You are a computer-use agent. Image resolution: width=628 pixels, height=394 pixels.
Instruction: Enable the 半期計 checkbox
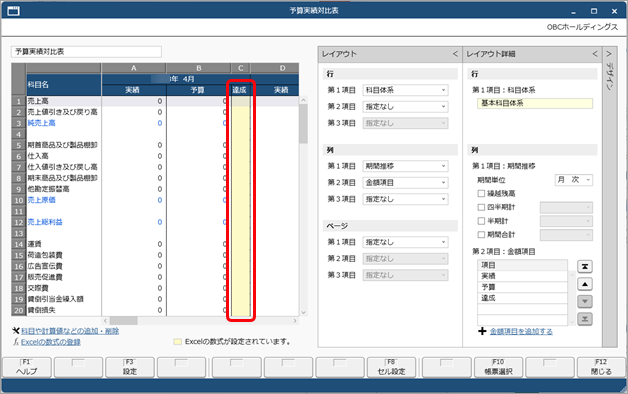coord(481,221)
